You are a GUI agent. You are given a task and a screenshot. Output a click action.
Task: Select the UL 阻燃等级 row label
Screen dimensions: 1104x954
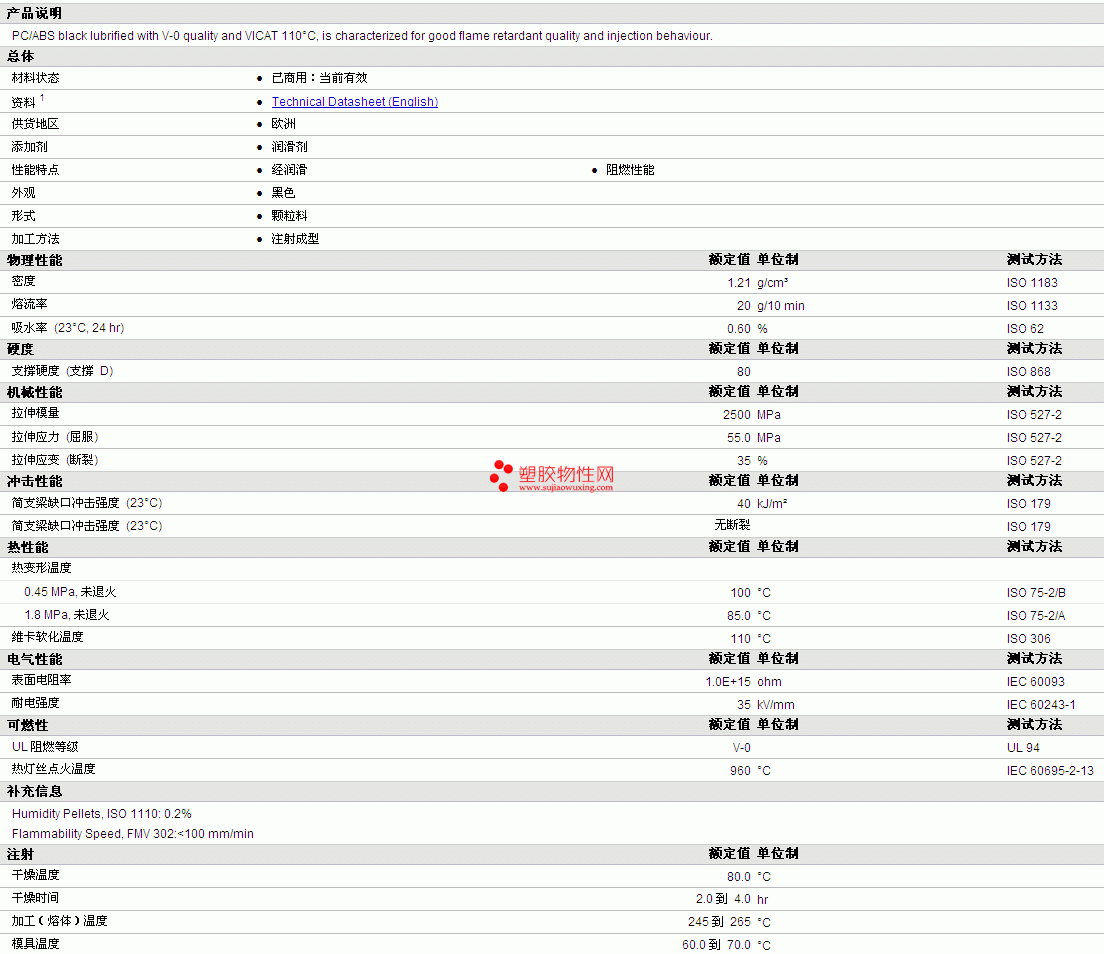[45, 747]
